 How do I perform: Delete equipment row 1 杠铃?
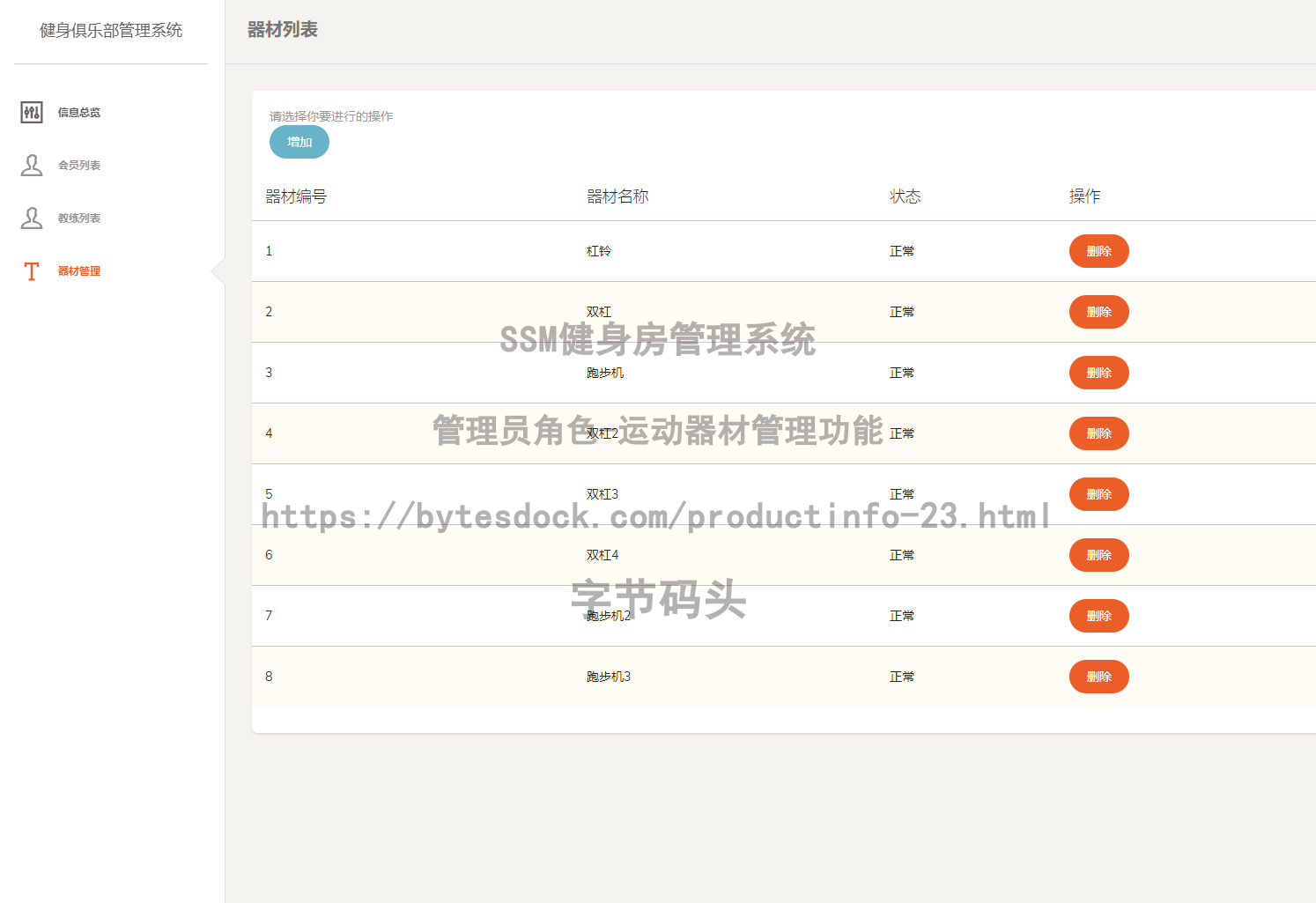[1099, 251]
